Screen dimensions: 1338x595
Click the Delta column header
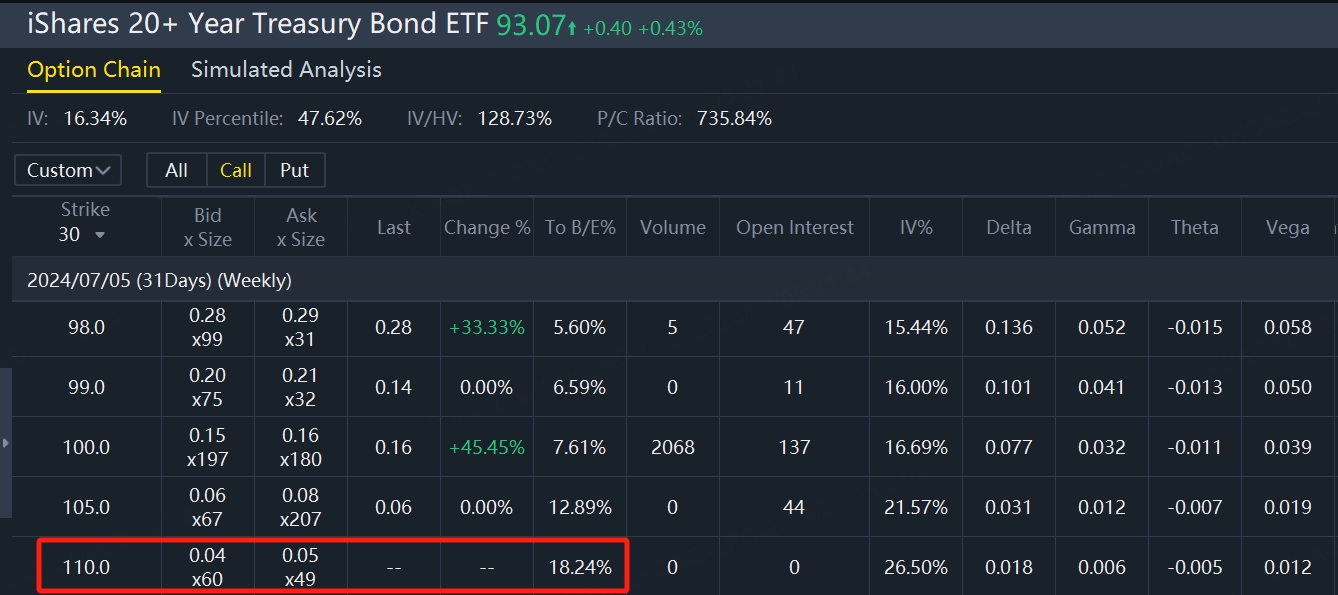1009,227
